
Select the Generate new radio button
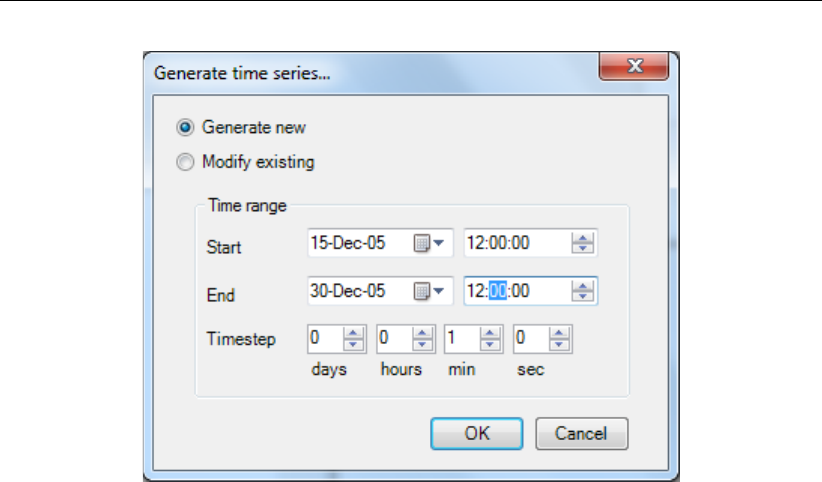pos(184,127)
